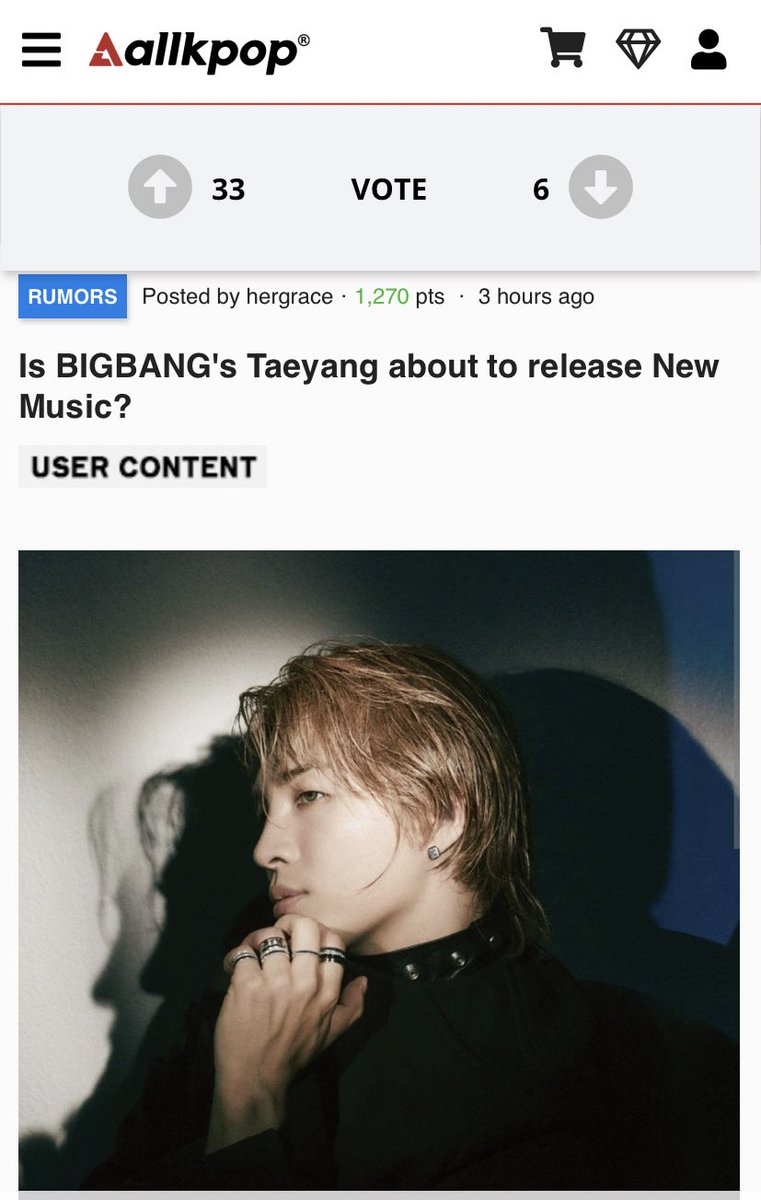761x1200 pixels.
Task: Downvote the article with the down arrow
Action: click(x=601, y=187)
